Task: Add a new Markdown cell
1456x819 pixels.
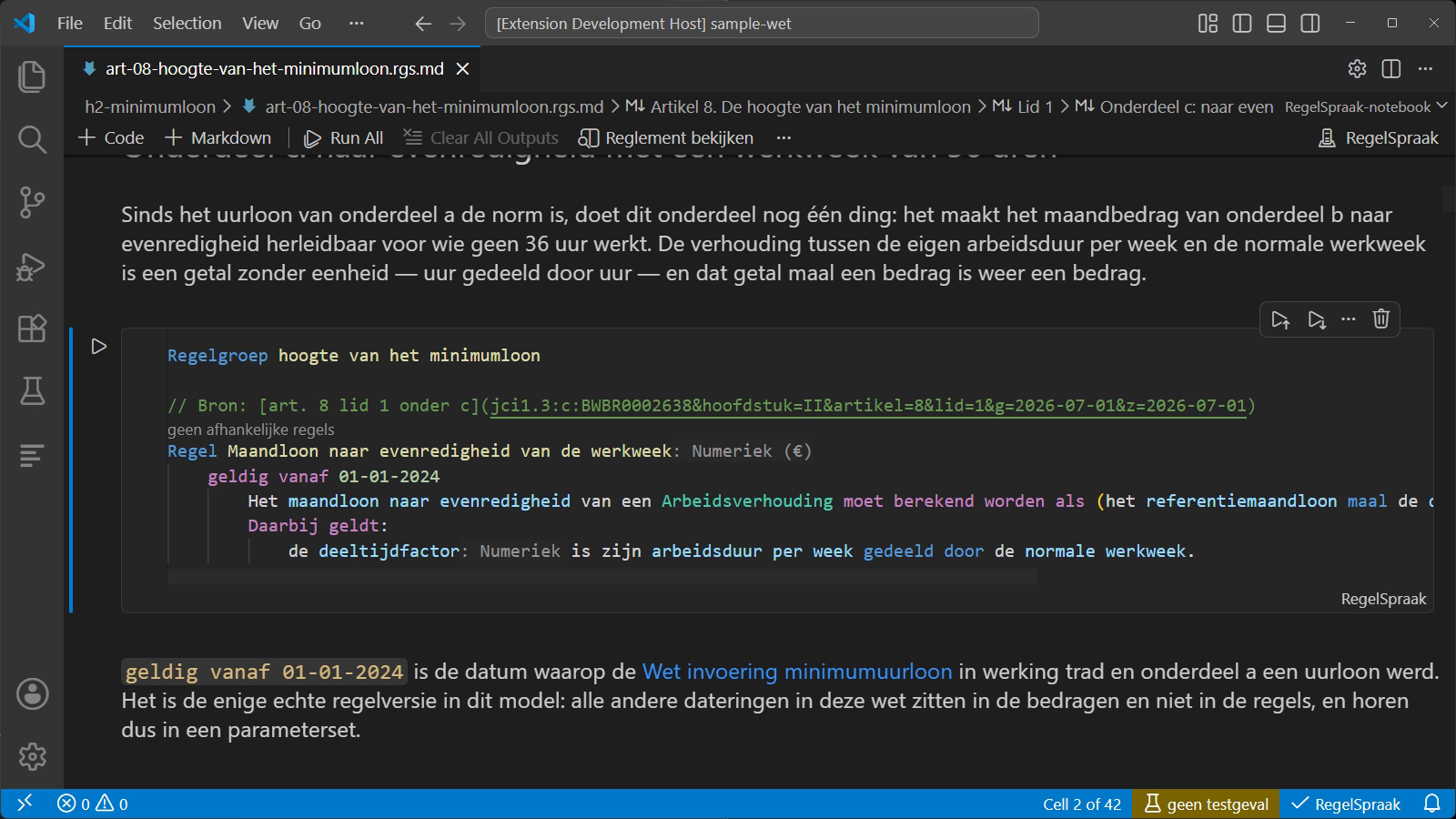Action: click(217, 138)
